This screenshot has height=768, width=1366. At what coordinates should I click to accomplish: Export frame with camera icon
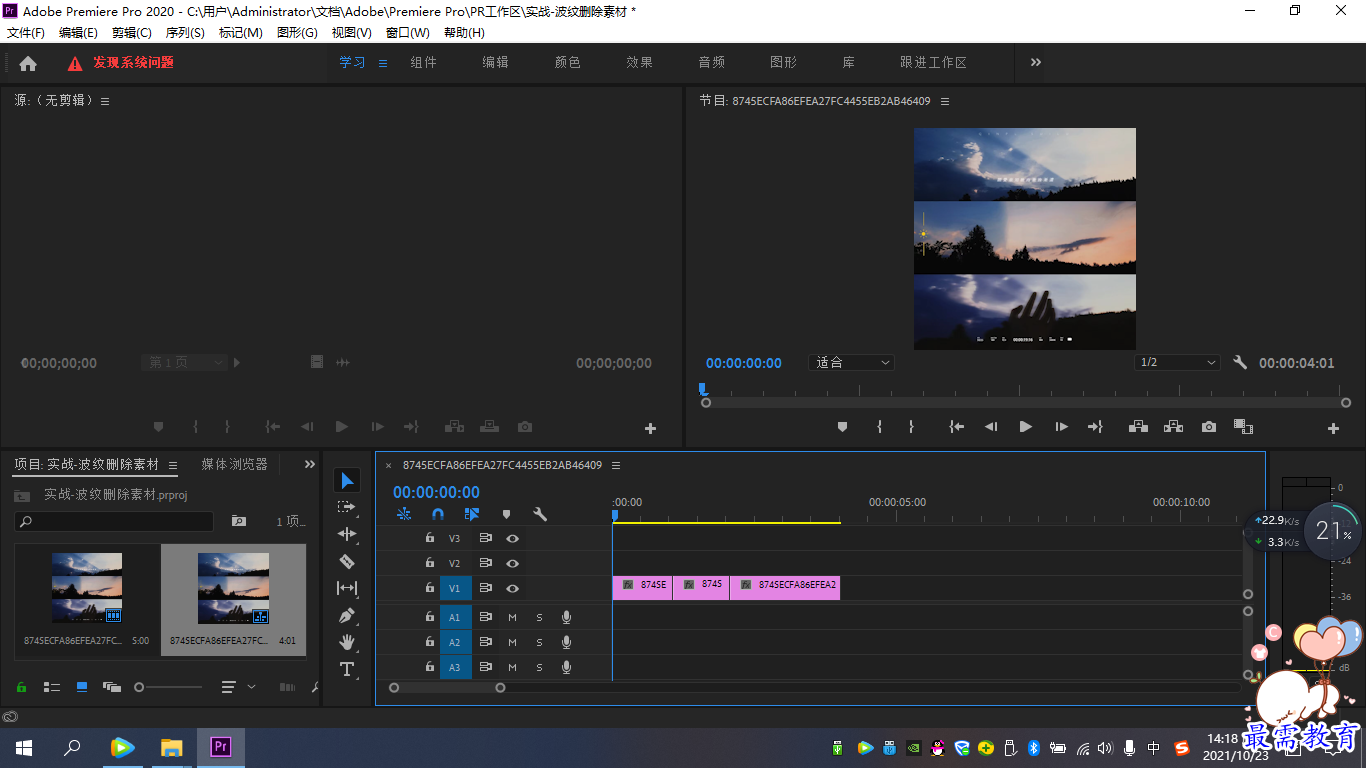pyautogui.click(x=1209, y=427)
